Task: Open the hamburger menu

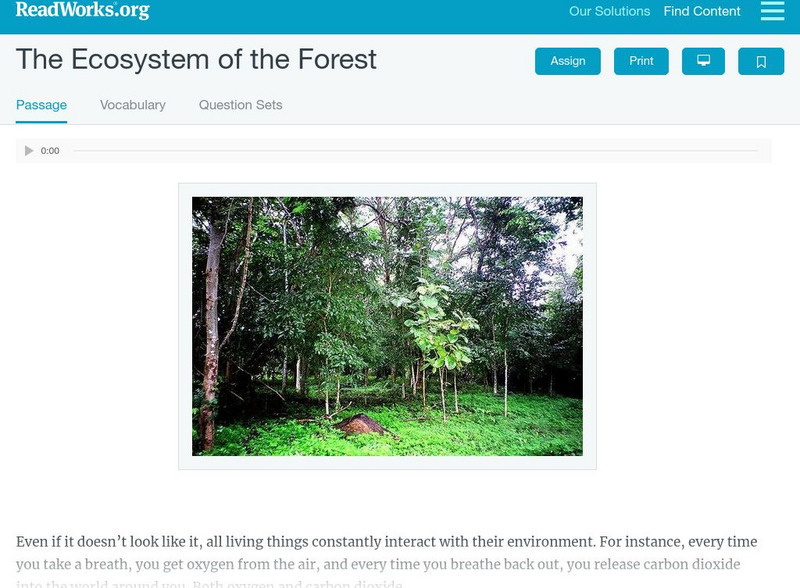Action: pyautogui.click(x=772, y=12)
